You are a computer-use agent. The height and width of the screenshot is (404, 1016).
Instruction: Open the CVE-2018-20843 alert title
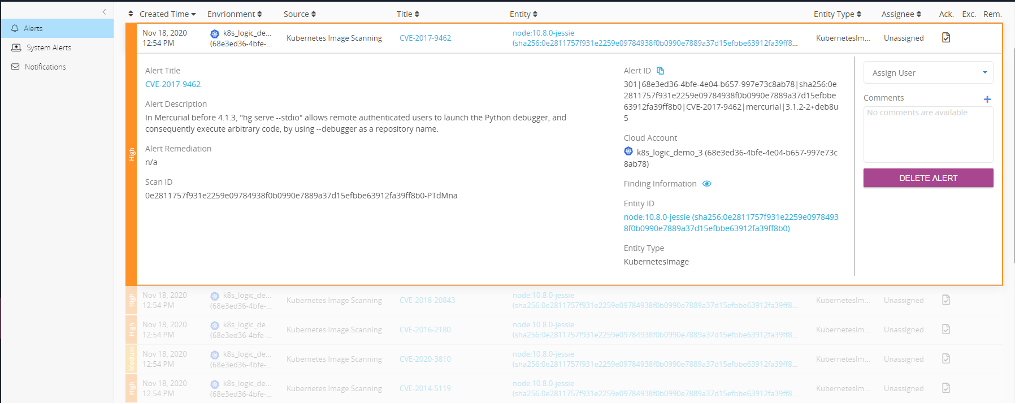[427, 300]
